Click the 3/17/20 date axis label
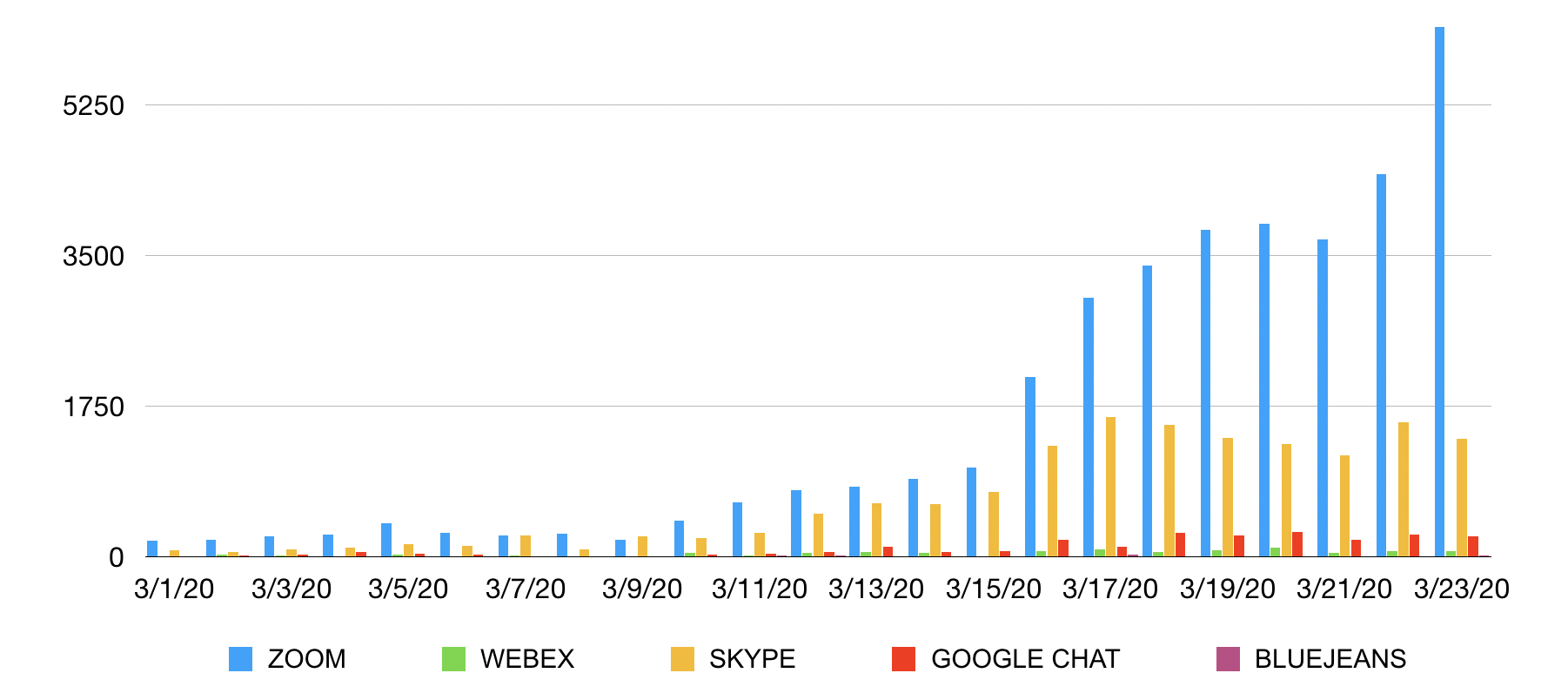The width and height of the screenshot is (1568, 700). point(1110,589)
